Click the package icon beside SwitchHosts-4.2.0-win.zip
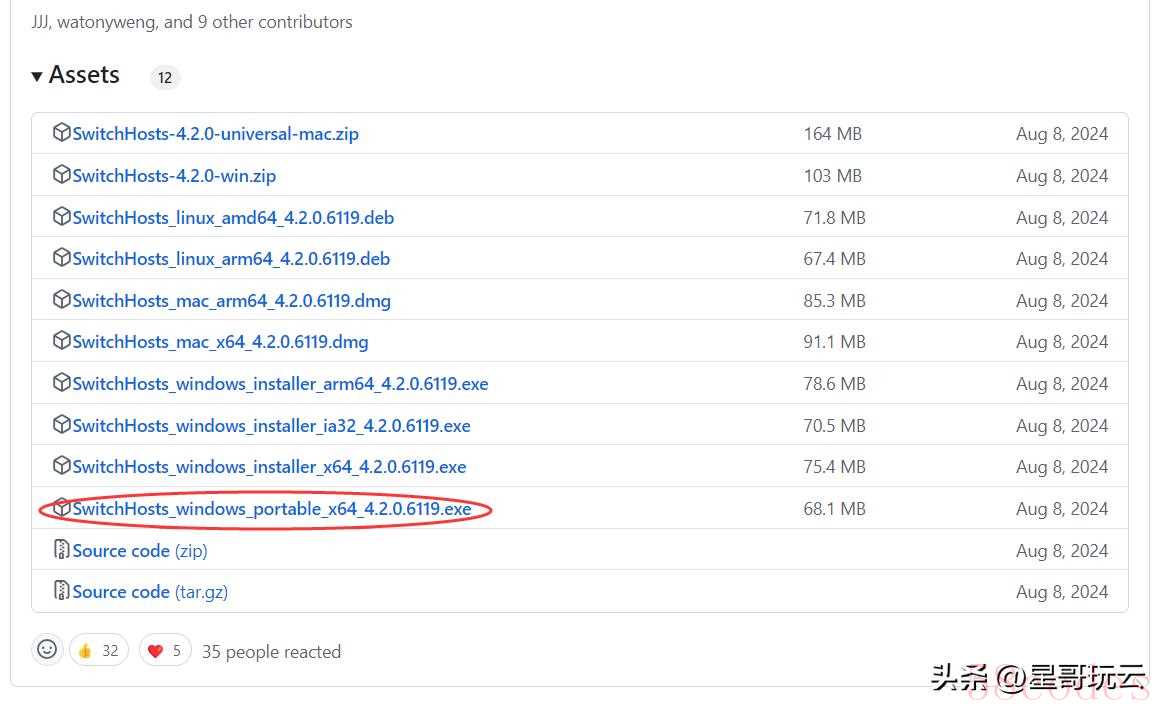 tap(62, 174)
